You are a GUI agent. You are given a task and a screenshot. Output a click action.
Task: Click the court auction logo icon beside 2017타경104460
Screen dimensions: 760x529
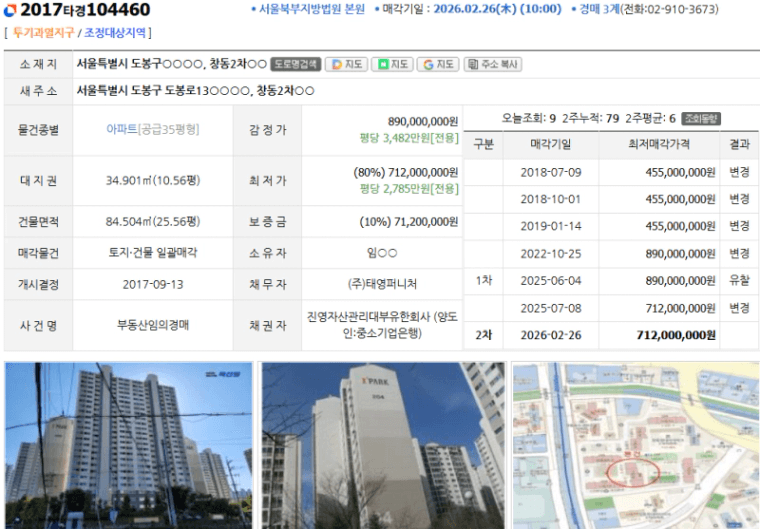(x=10, y=9)
